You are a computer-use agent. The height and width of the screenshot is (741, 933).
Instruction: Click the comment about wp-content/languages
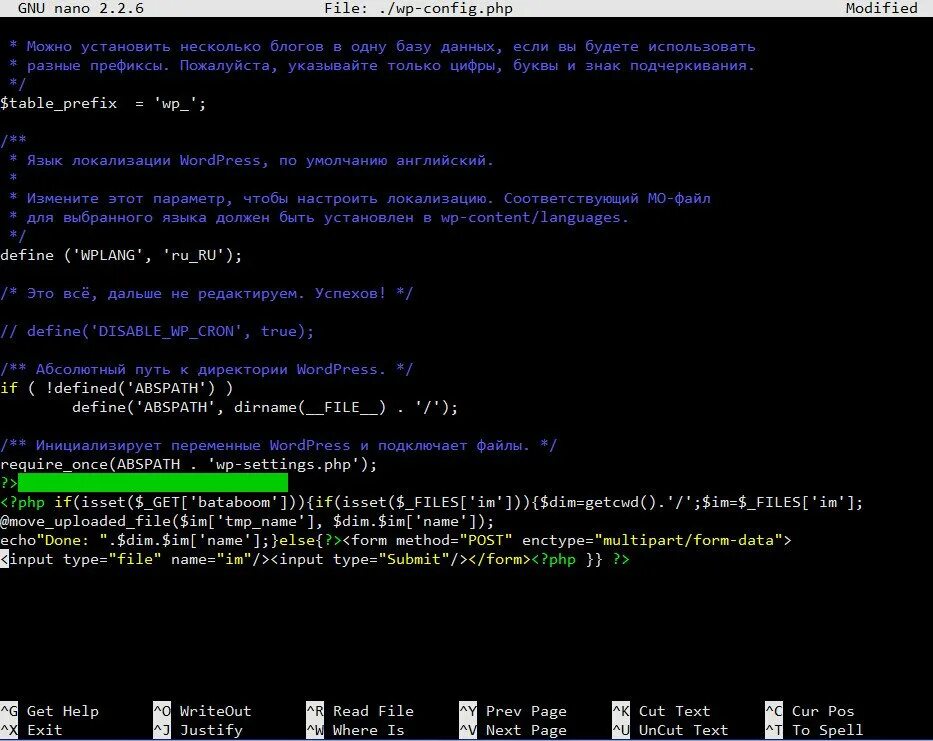319,218
